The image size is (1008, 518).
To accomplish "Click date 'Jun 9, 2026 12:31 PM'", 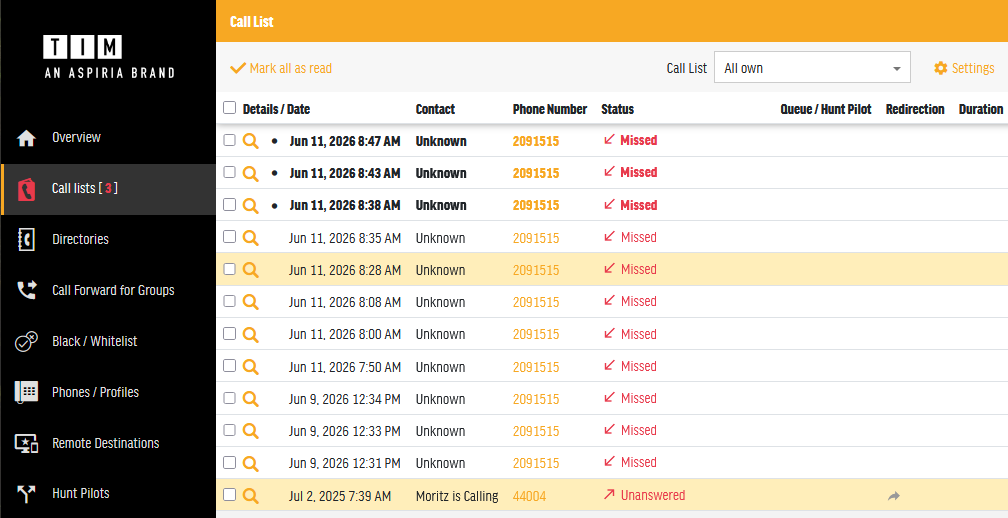I will tap(345, 463).
